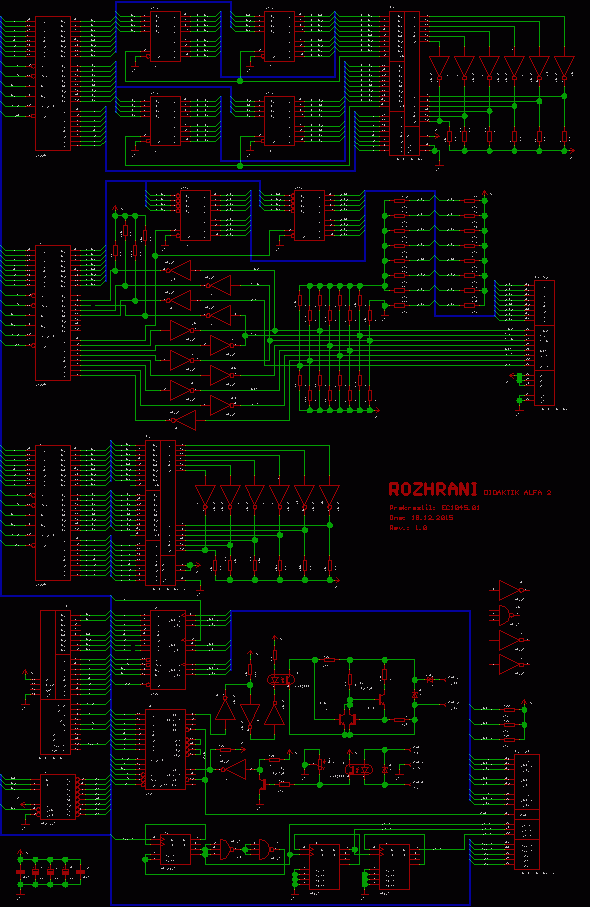590x907 pixels.
Task: Click the ROZHRANI title text
Action: pos(433,489)
